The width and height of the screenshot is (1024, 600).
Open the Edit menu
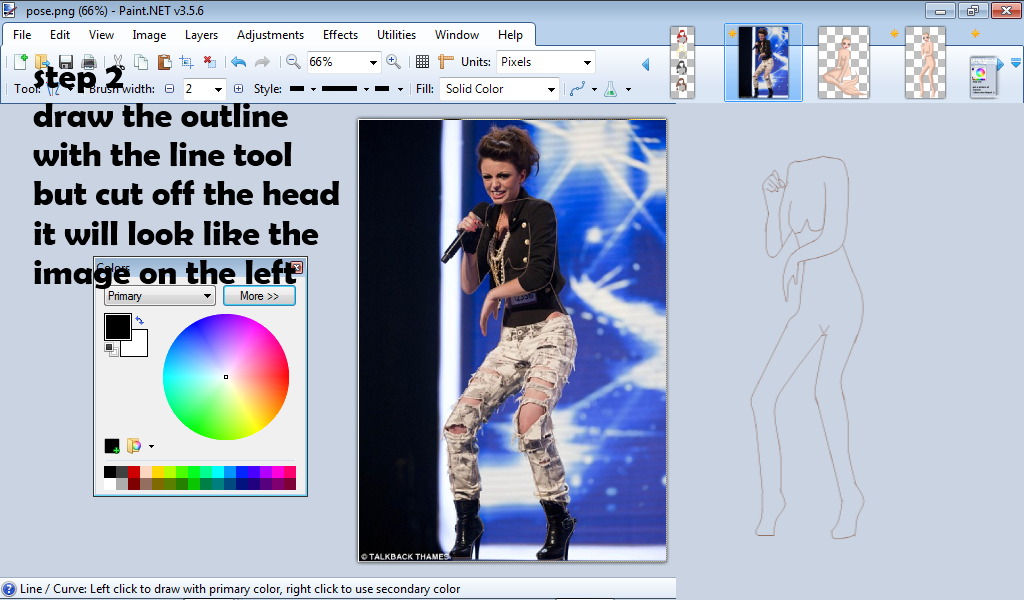[x=60, y=35]
